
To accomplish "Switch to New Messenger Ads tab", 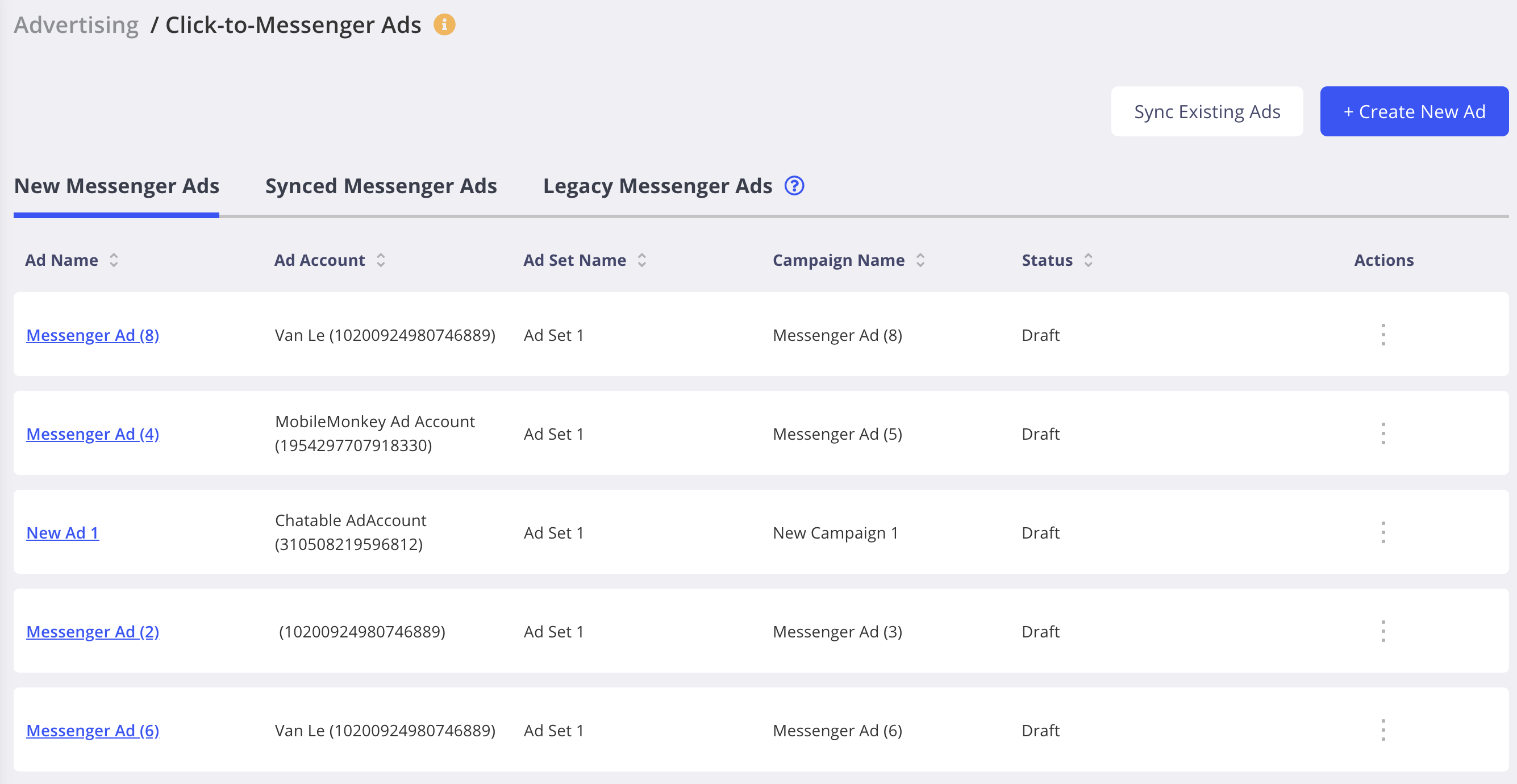I will (116, 186).
